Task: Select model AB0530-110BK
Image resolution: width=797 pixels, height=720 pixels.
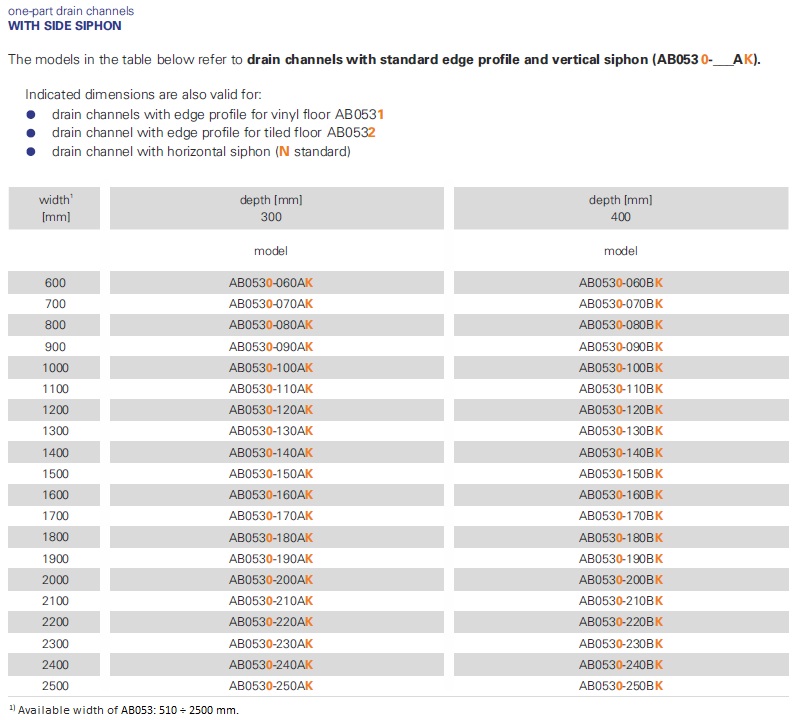Action: pyautogui.click(x=621, y=389)
